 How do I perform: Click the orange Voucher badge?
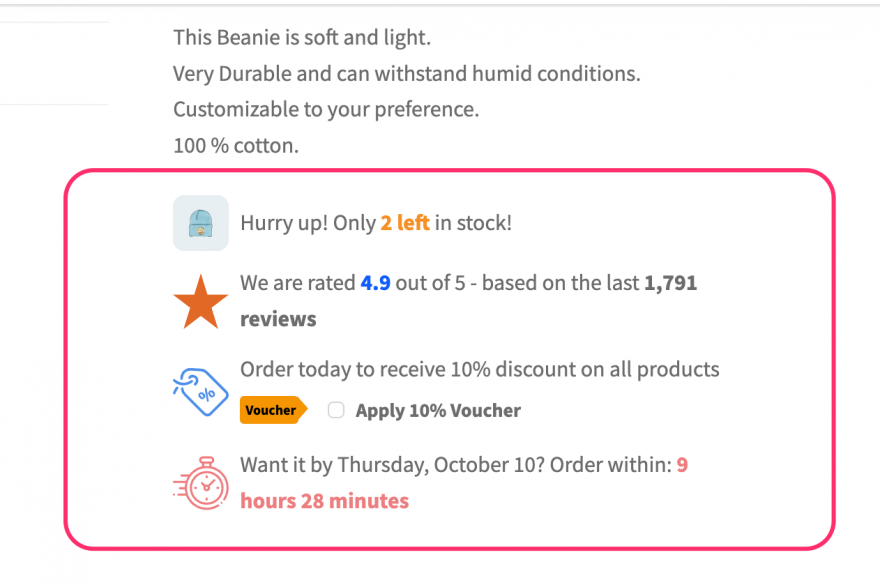point(272,410)
